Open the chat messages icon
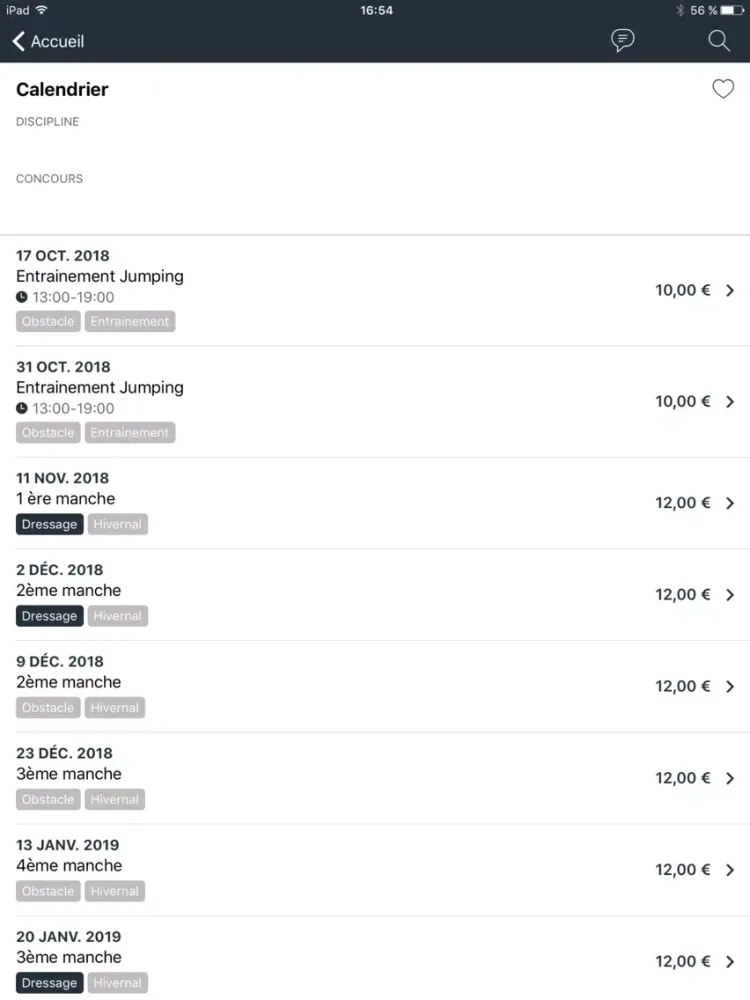Image resolution: width=750 pixels, height=1000 pixels. (622, 40)
